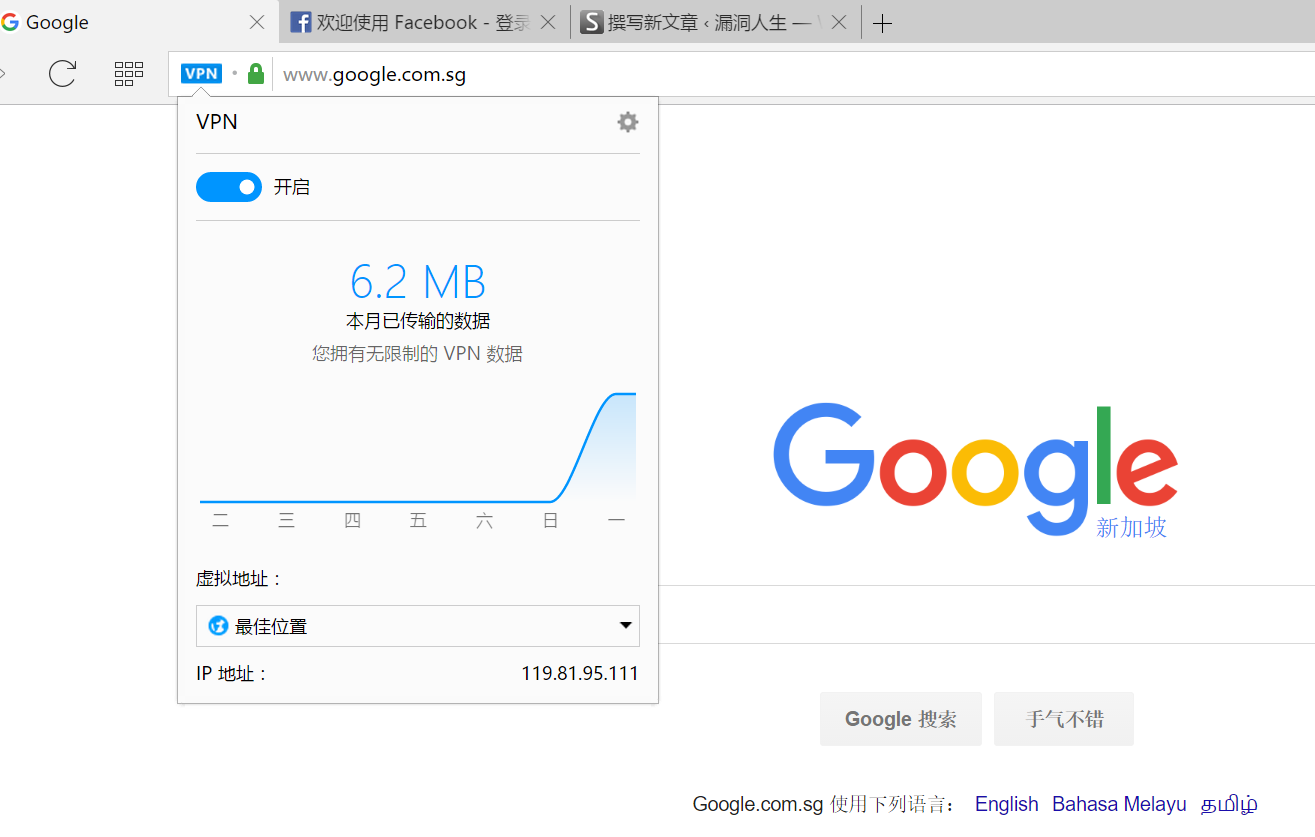Close the 撰写新文章 tab

point(839,22)
